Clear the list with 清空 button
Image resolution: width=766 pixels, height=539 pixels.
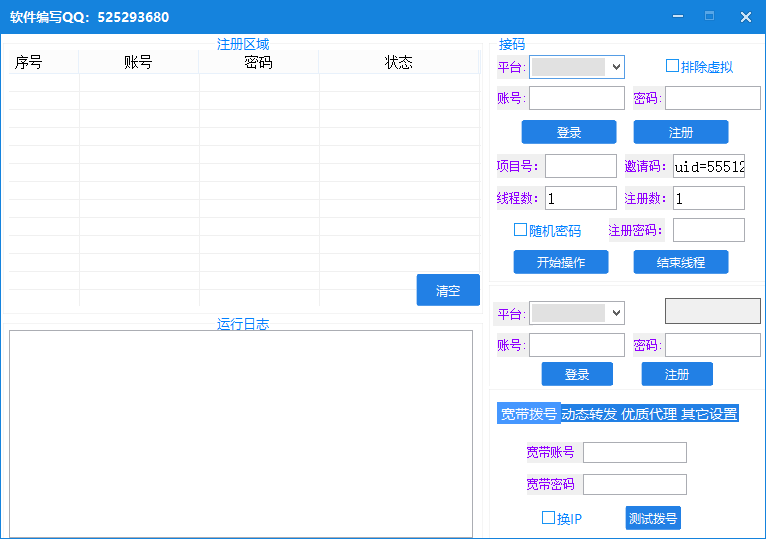point(448,291)
